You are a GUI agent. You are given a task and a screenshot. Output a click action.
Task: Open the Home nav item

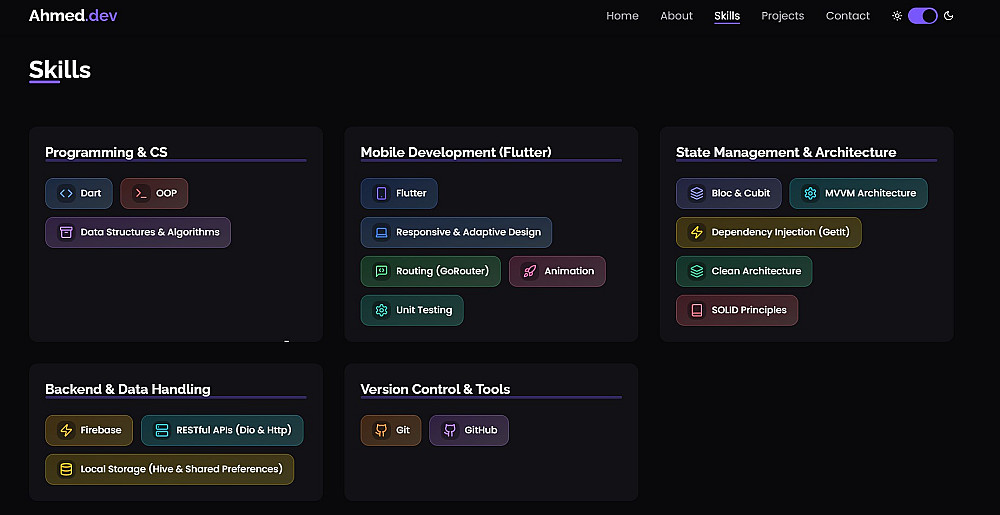[x=622, y=16]
